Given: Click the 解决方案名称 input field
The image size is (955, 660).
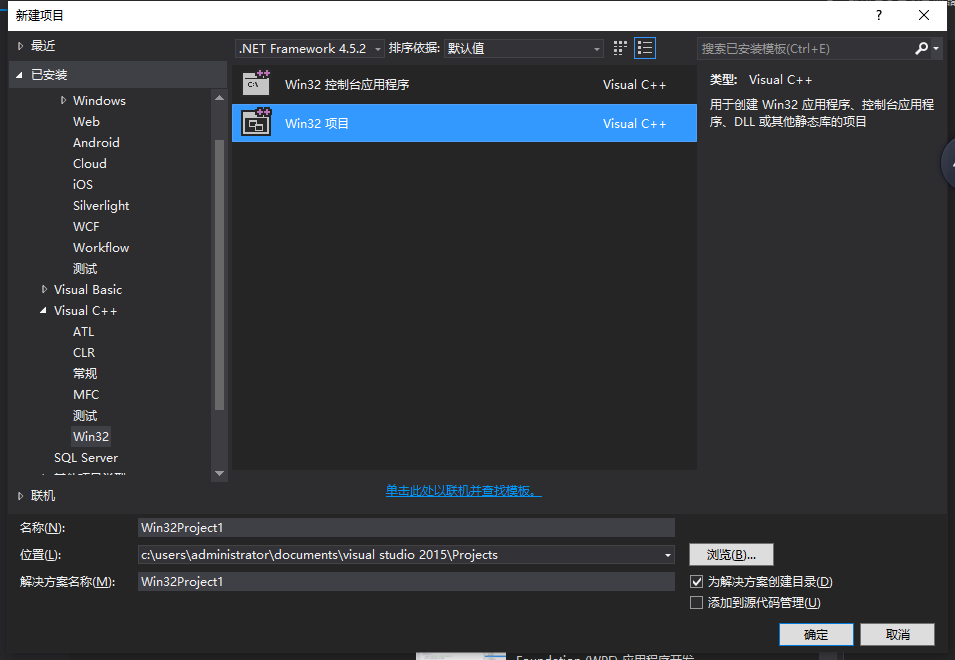Looking at the screenshot, I should pyautogui.click(x=406, y=581).
